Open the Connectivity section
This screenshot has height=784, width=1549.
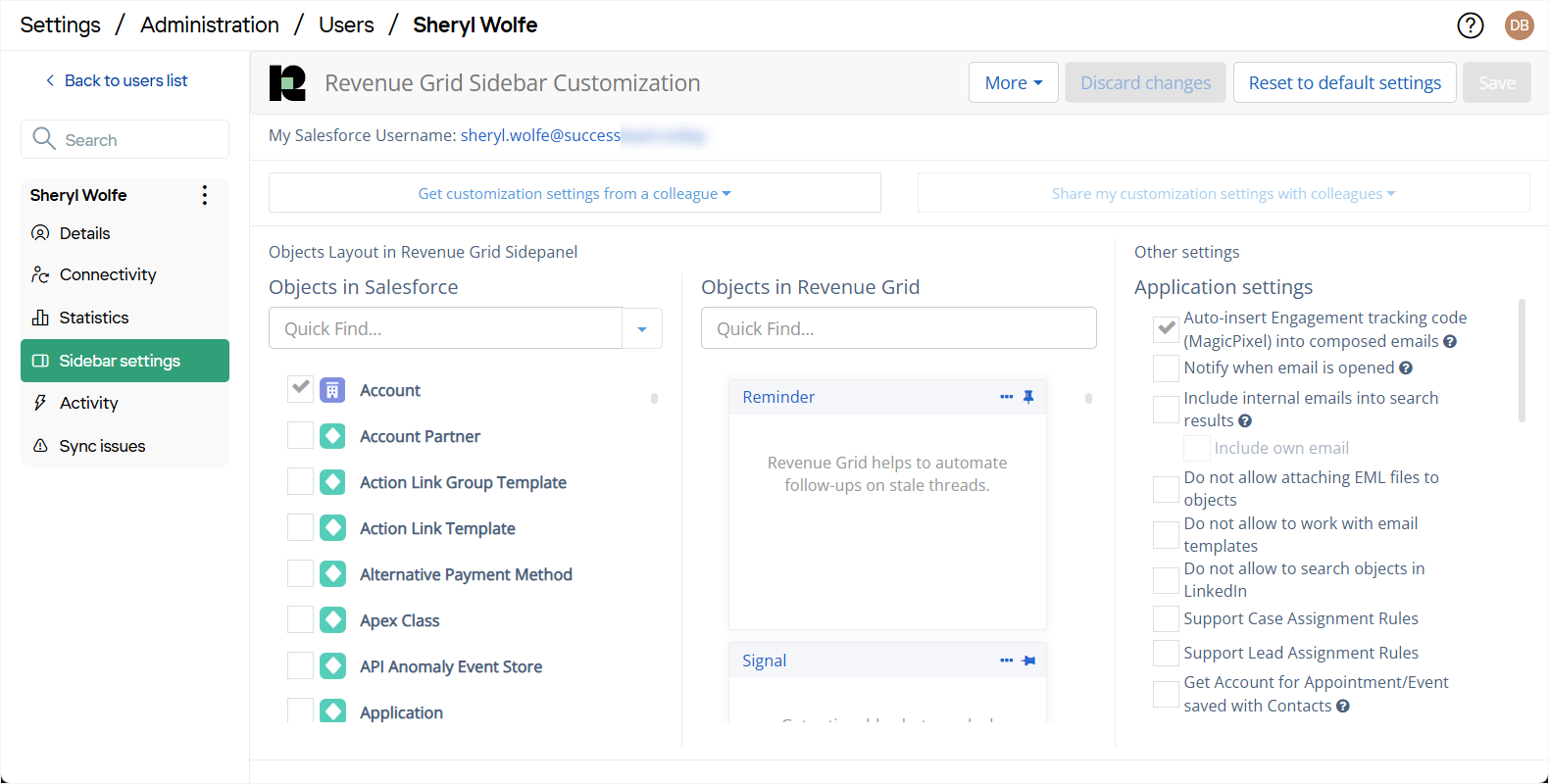(125, 274)
